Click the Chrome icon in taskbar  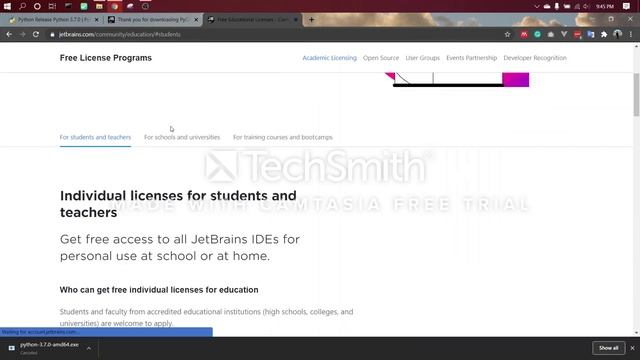pyautogui.click(x=115, y=6)
